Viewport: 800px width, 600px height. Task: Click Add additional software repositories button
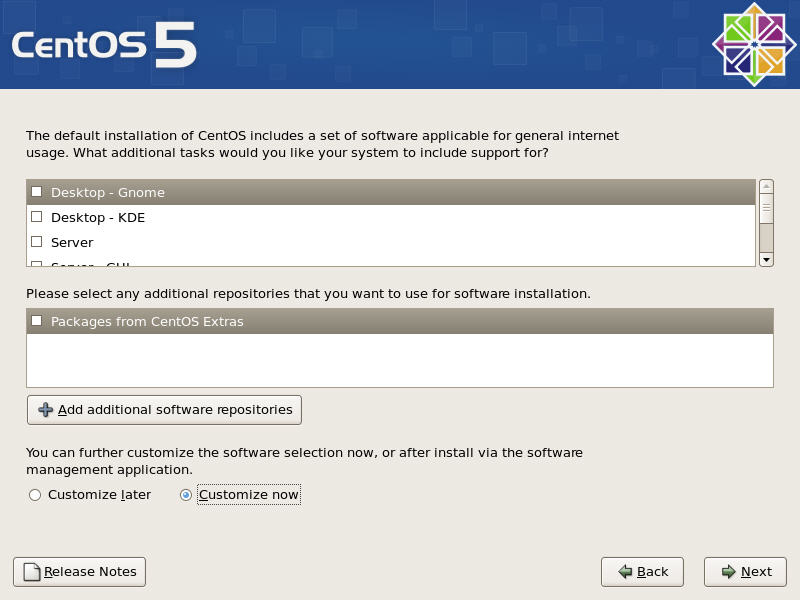pos(164,410)
